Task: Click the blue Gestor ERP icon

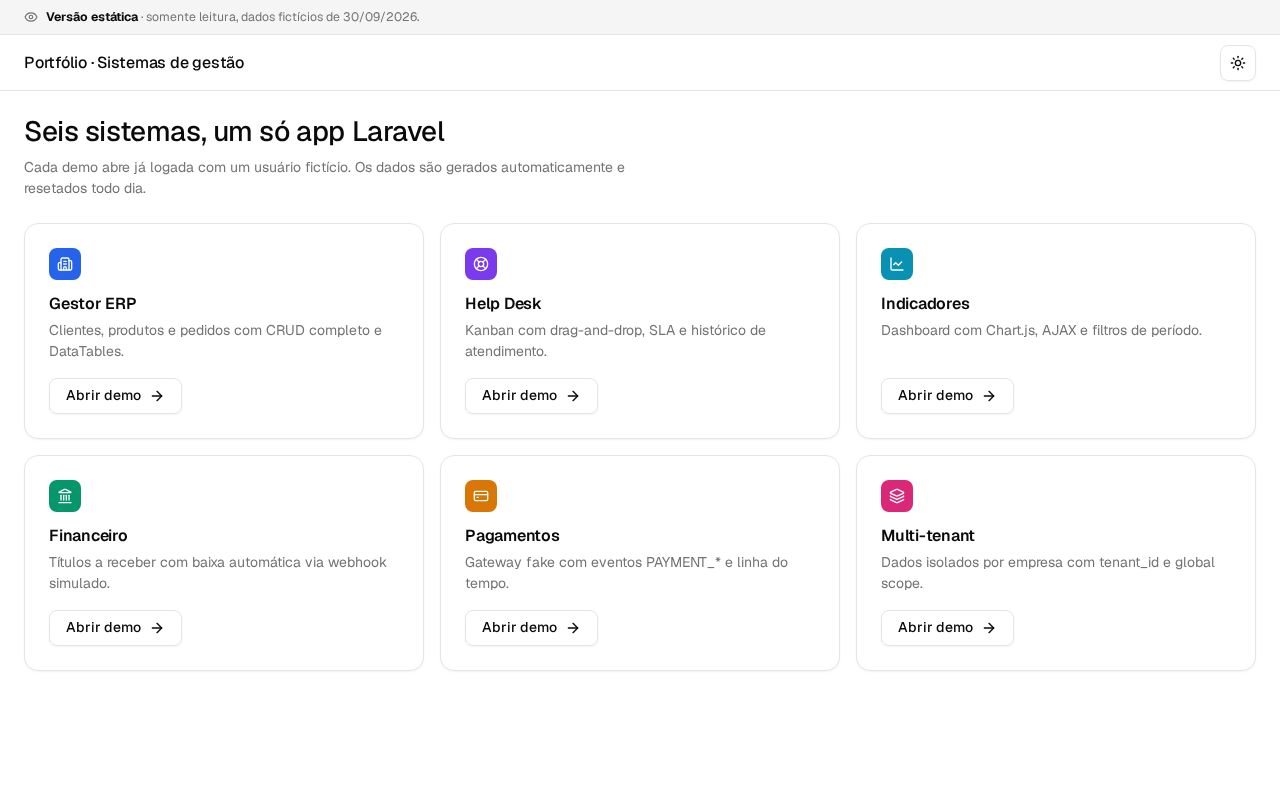Action: click(x=65, y=264)
